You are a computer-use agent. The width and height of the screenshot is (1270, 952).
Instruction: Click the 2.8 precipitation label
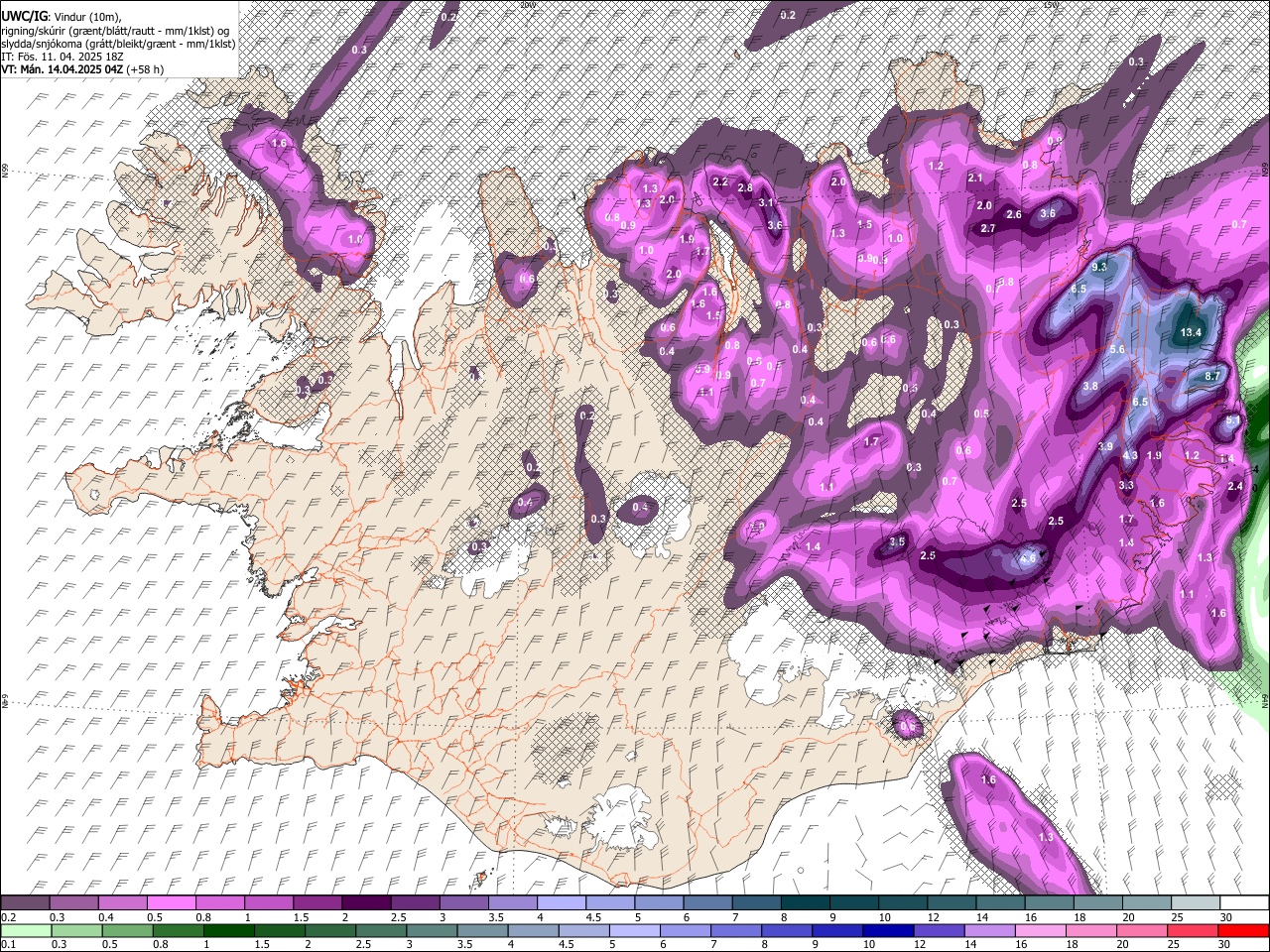tap(745, 187)
